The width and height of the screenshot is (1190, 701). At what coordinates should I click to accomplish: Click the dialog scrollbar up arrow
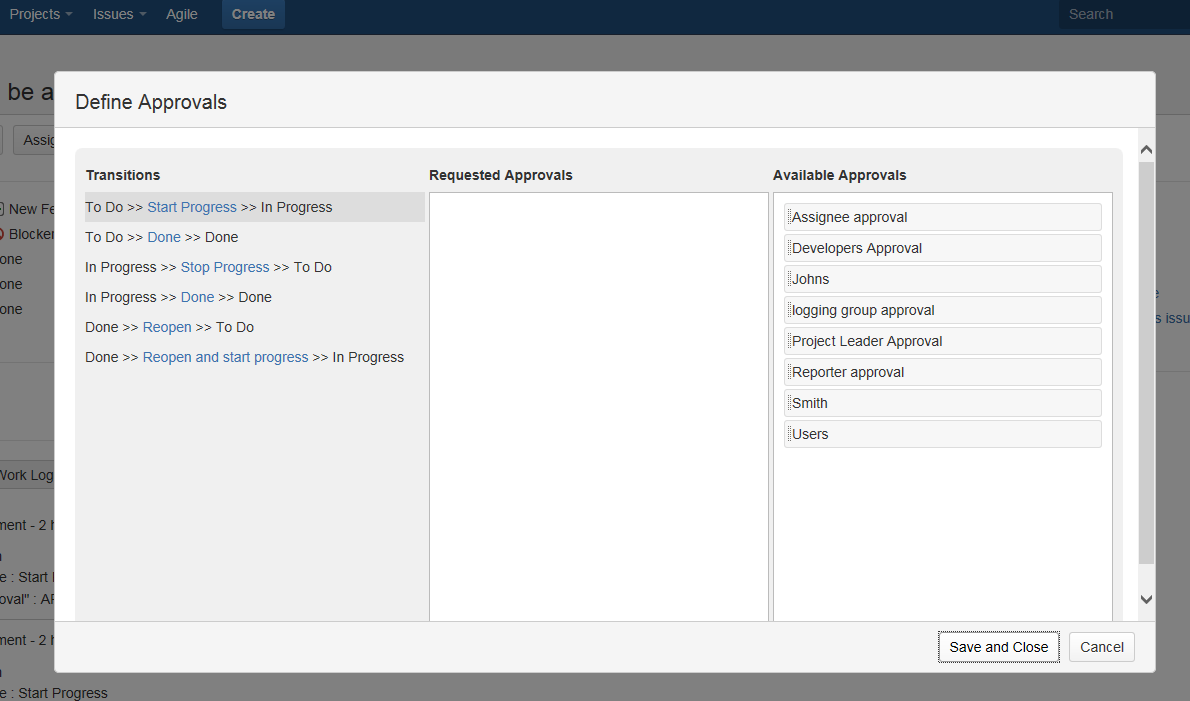click(1146, 150)
